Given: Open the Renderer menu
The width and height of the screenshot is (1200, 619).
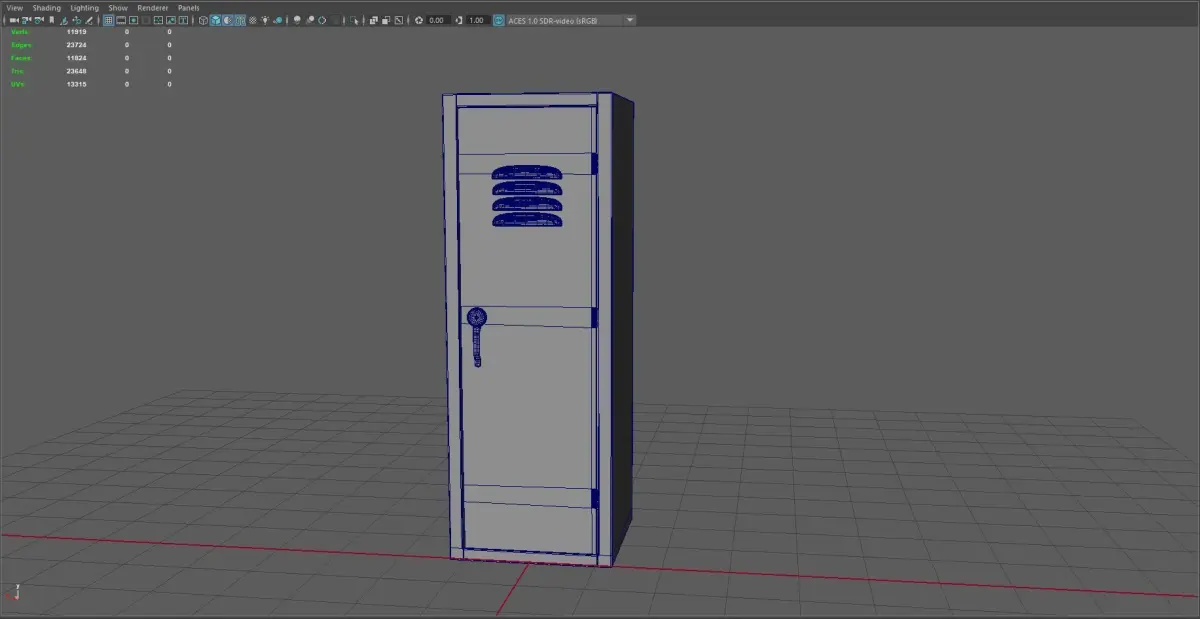Looking at the screenshot, I should pyautogui.click(x=153, y=7).
